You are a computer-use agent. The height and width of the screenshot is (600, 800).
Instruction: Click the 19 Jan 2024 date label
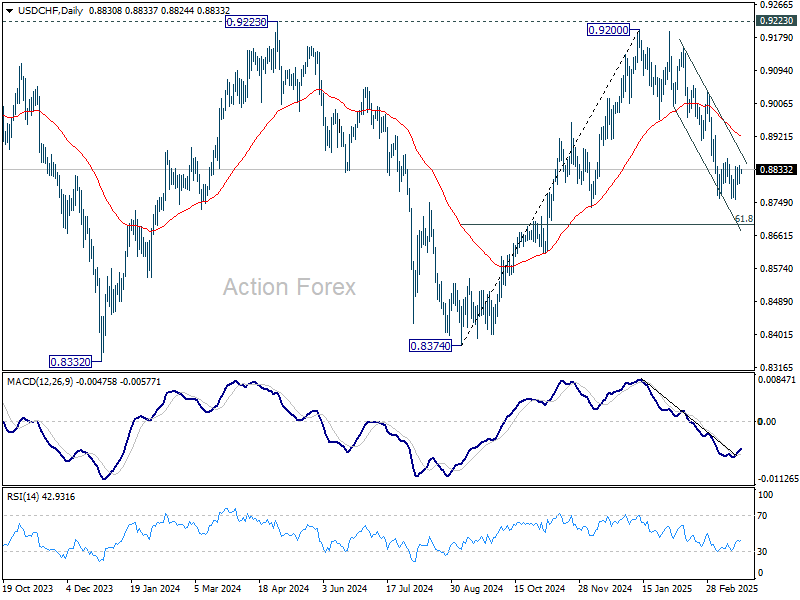pos(155,588)
